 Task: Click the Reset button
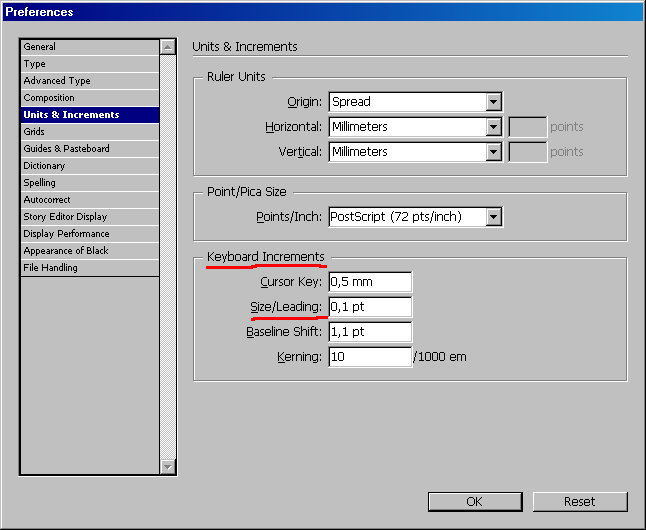[580, 502]
